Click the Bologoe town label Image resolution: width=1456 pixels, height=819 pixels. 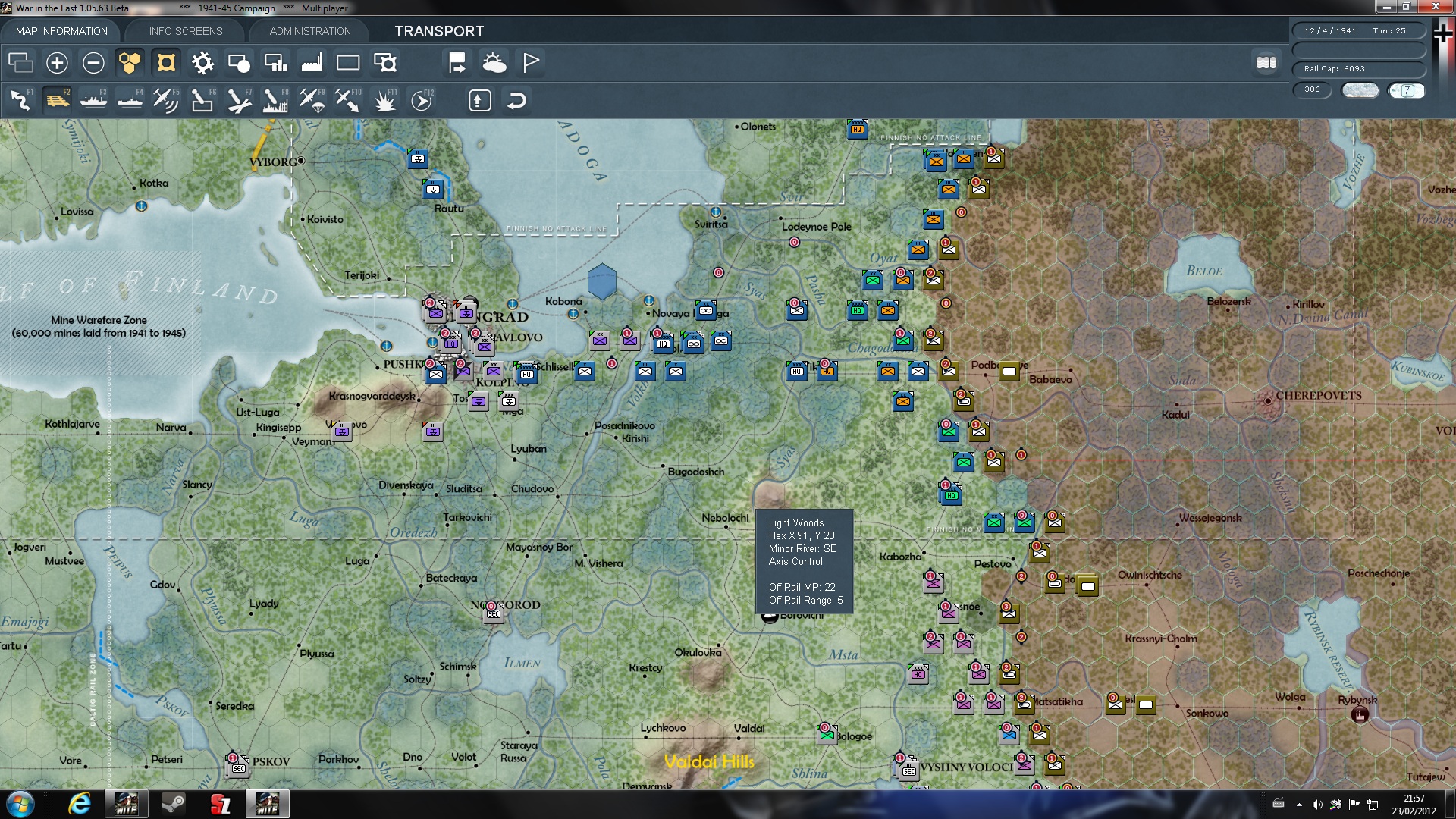[x=855, y=736]
